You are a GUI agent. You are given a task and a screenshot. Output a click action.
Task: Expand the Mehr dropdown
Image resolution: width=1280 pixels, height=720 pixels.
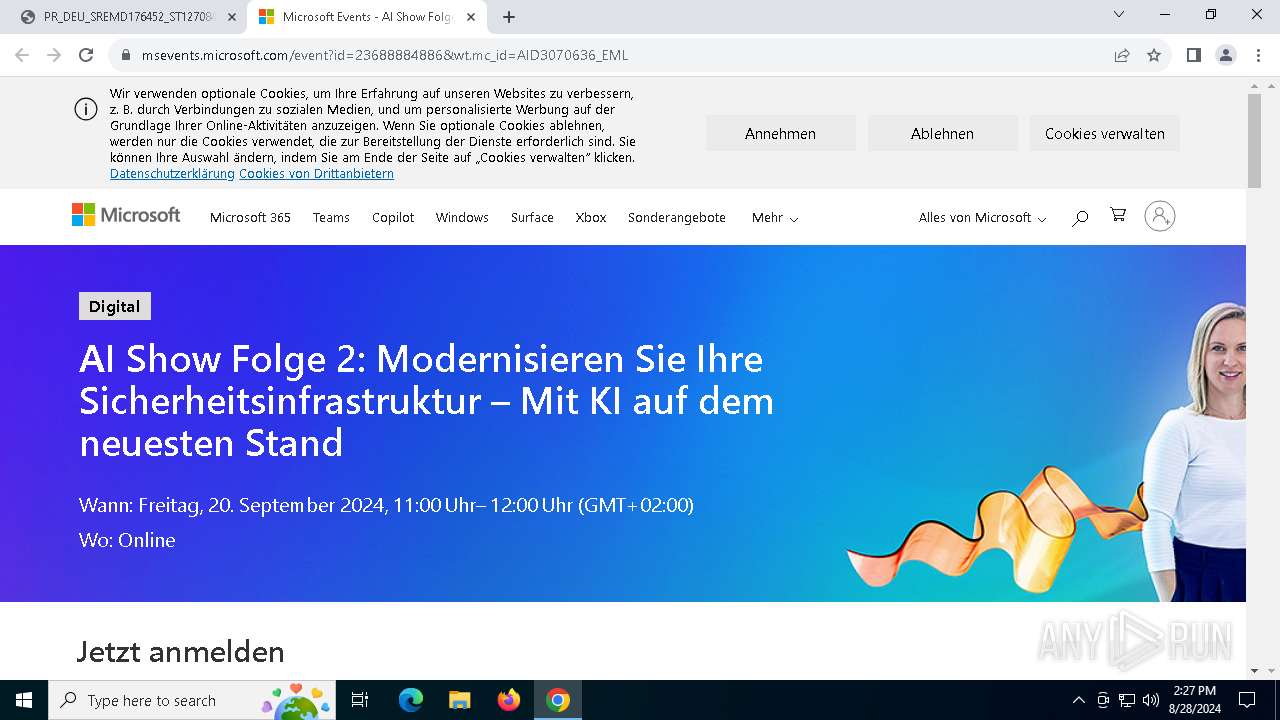pos(775,217)
